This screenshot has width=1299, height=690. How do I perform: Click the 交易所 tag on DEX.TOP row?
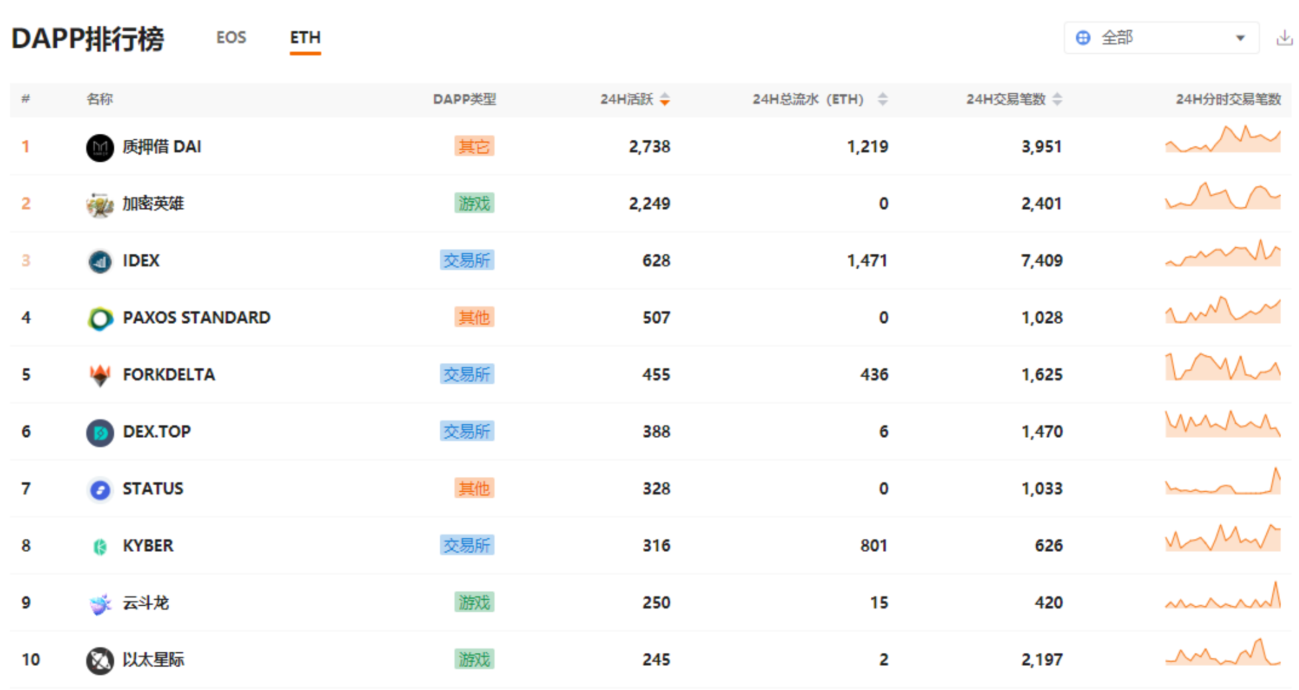pyautogui.click(x=467, y=432)
